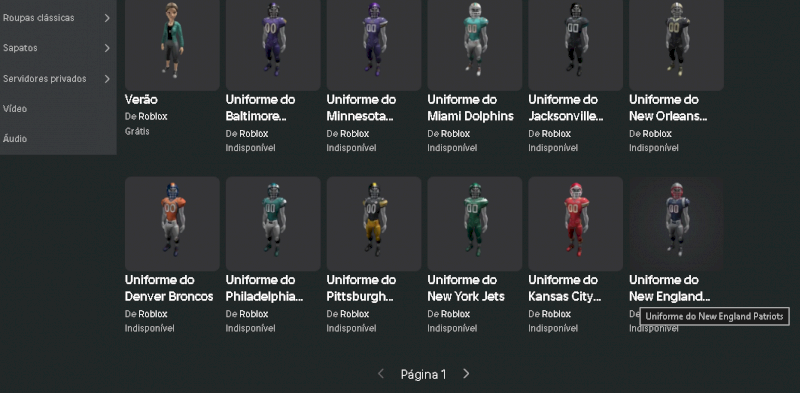800x393 pixels.
Task: Open the New Orleans uniform thumbnail
Action: pyautogui.click(x=677, y=45)
